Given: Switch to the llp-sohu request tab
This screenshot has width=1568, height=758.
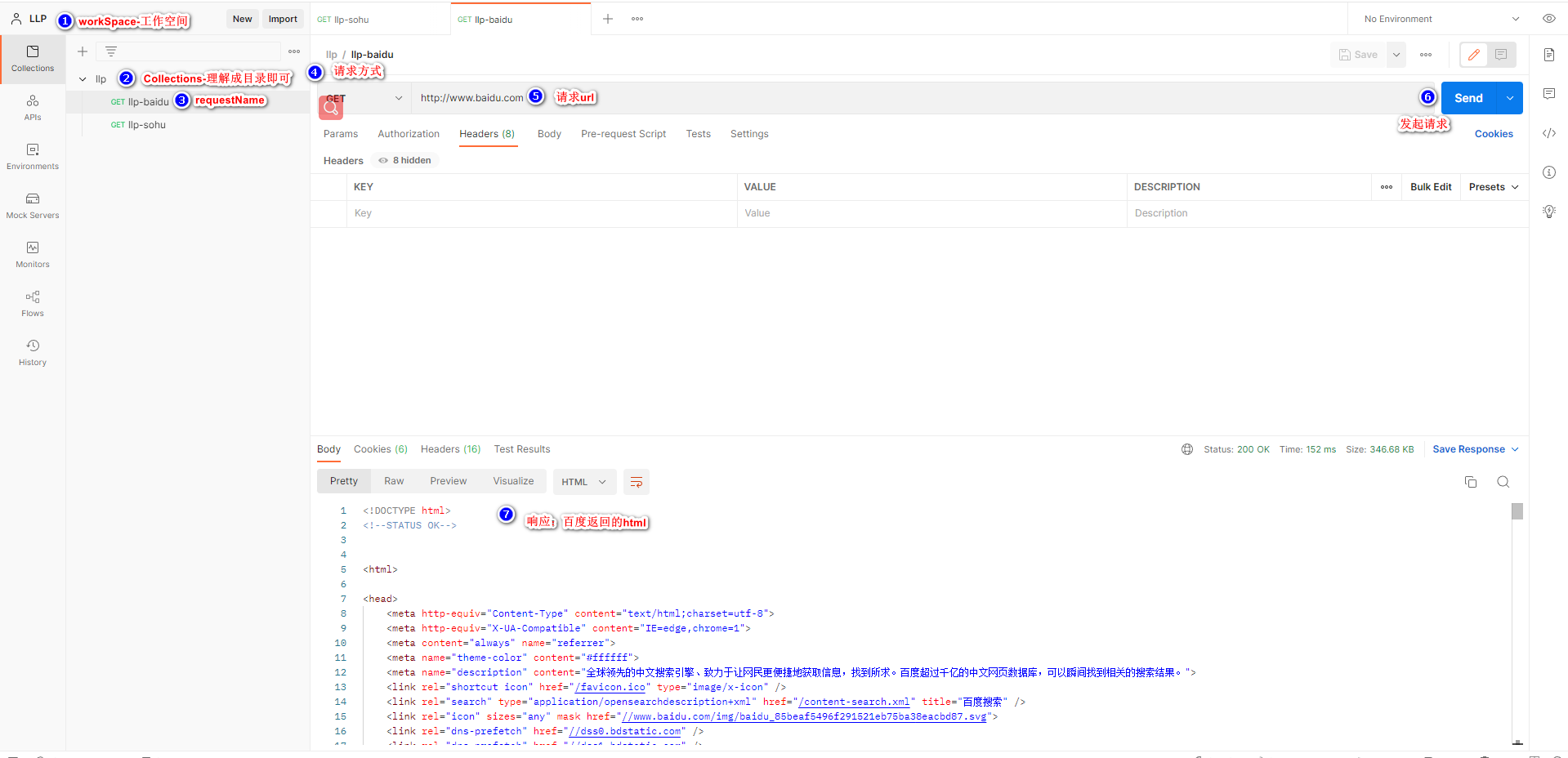Looking at the screenshot, I should (380, 20).
